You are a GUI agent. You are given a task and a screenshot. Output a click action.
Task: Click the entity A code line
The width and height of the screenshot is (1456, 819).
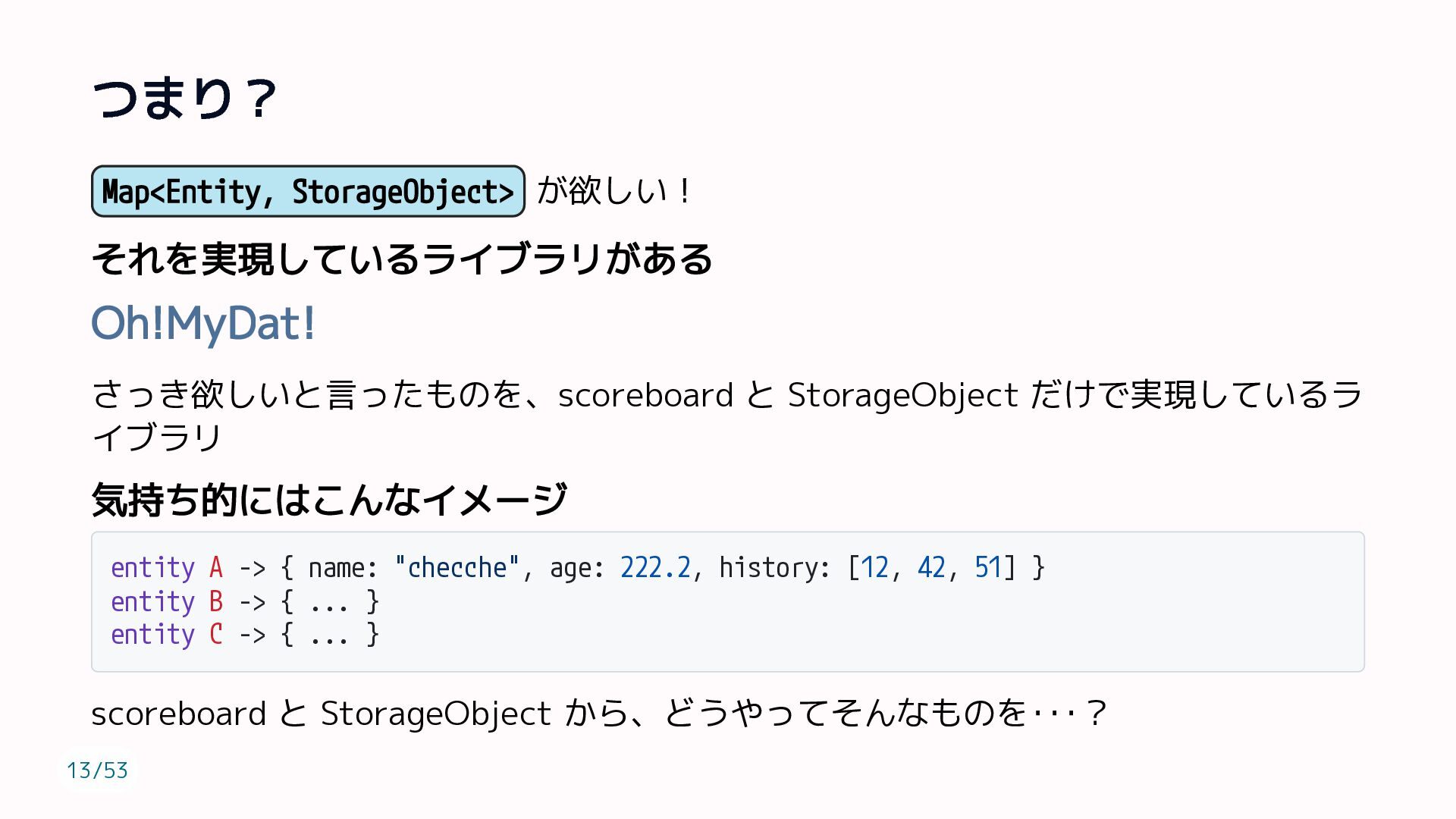[578, 567]
